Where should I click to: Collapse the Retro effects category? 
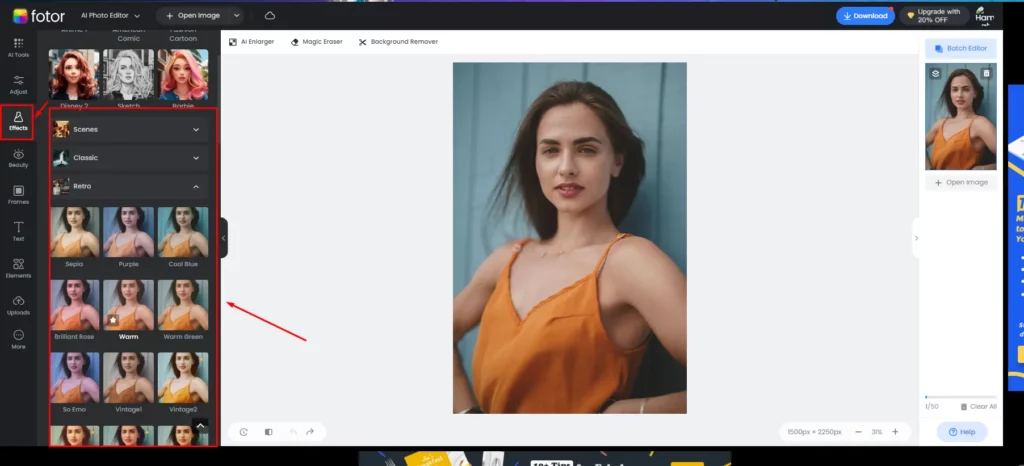tap(130, 187)
